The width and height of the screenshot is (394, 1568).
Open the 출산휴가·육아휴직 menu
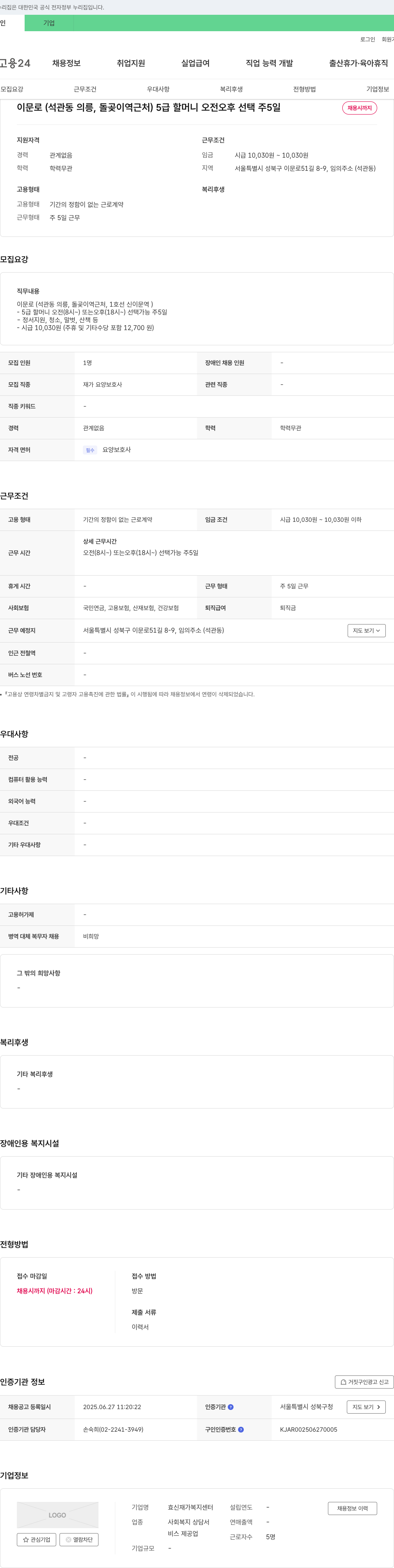pyautogui.click(x=359, y=63)
